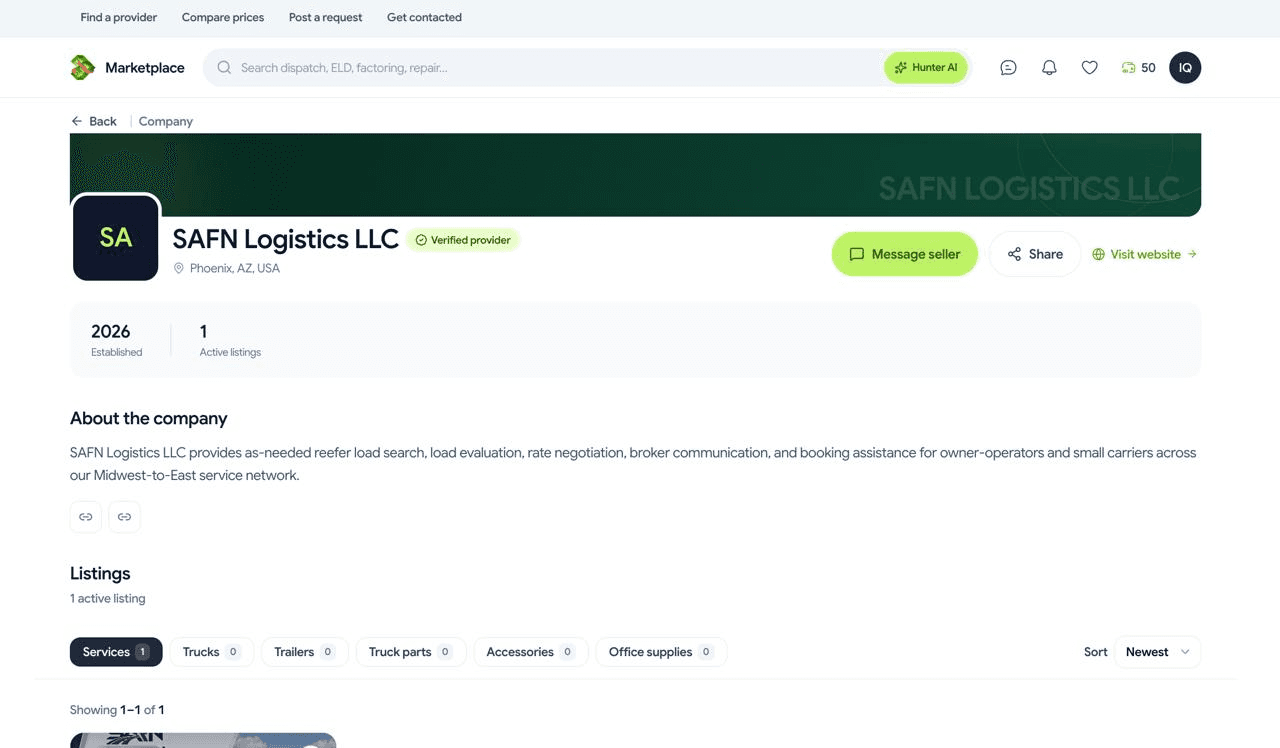Open Get contacted menu item
This screenshot has width=1280, height=748.
(424, 17)
